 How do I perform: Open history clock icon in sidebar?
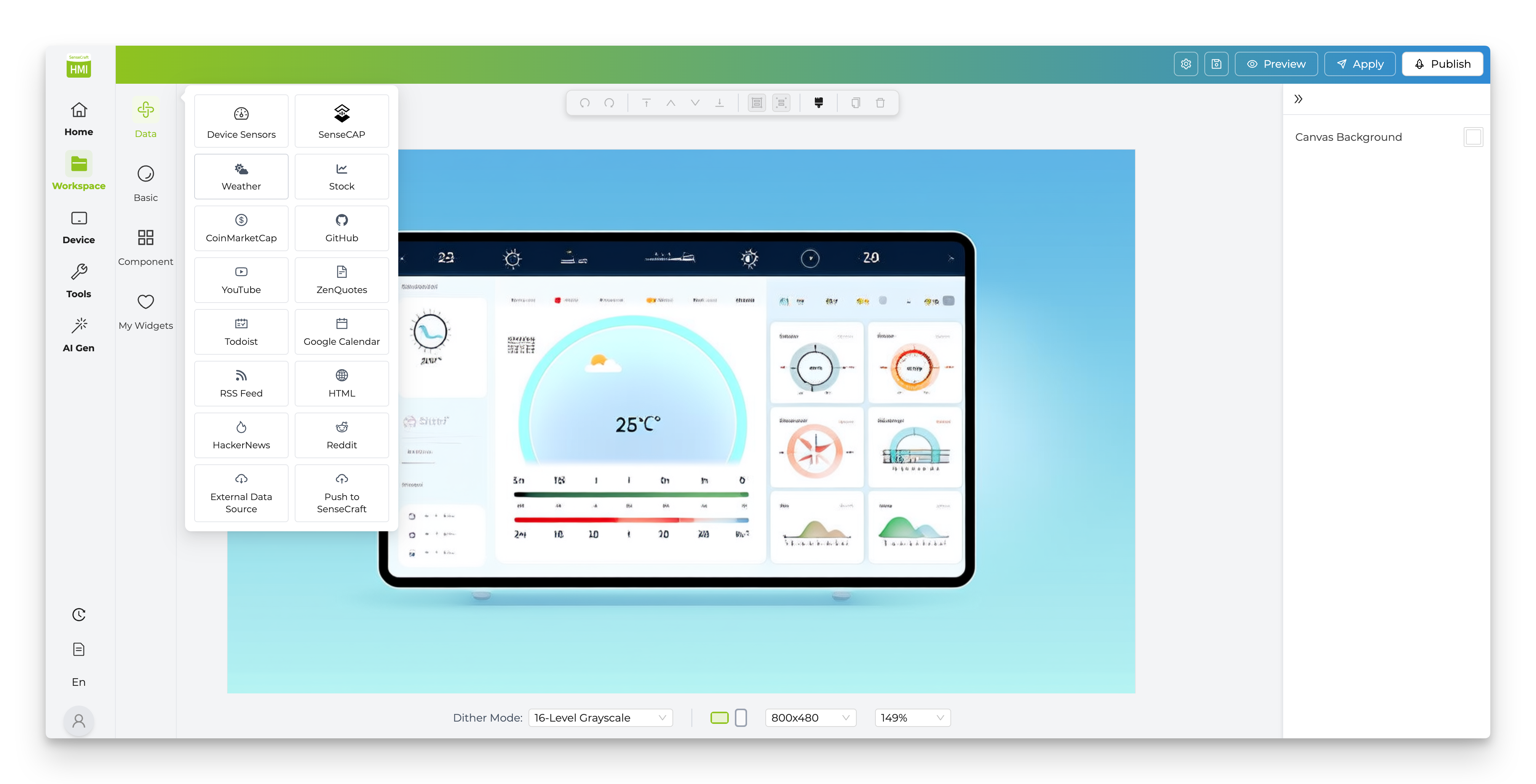tap(79, 615)
